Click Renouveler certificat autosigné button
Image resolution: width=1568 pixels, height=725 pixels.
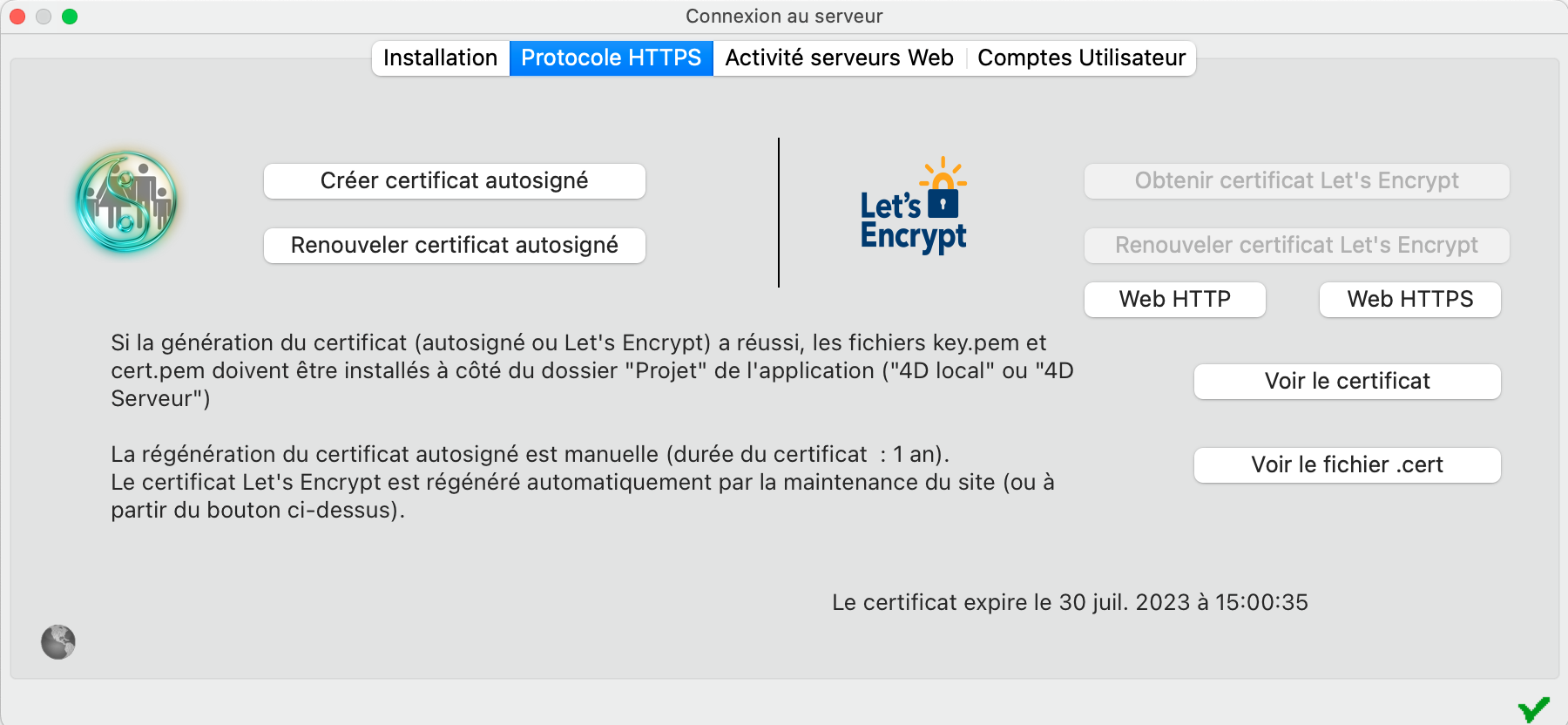[455, 246]
